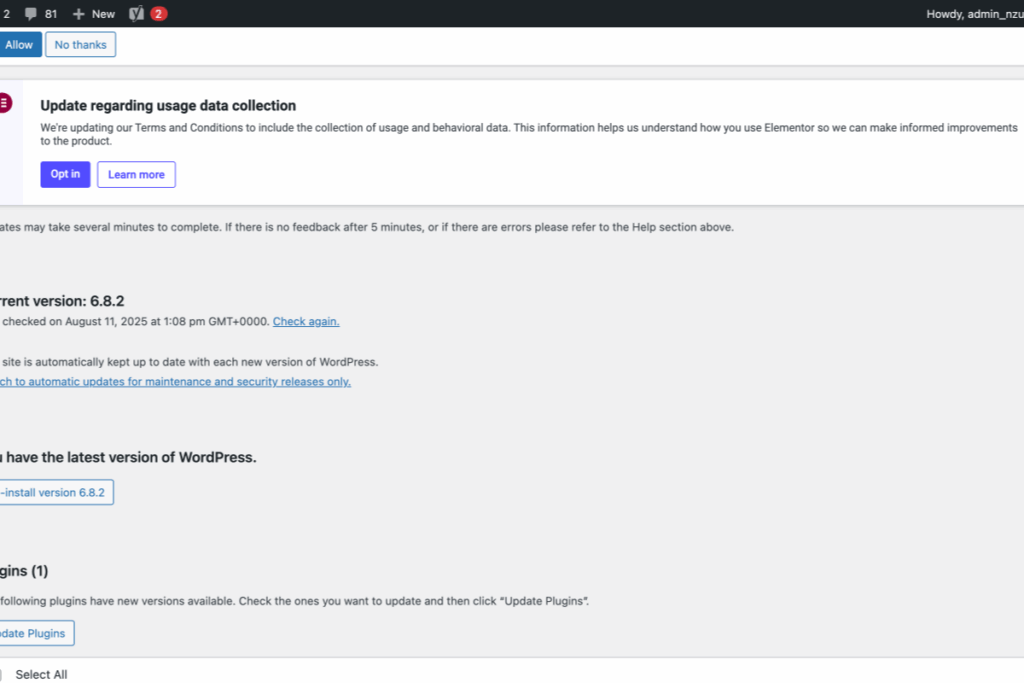Click the Check again link
Image resolution: width=1024 pixels, height=683 pixels.
[306, 321]
